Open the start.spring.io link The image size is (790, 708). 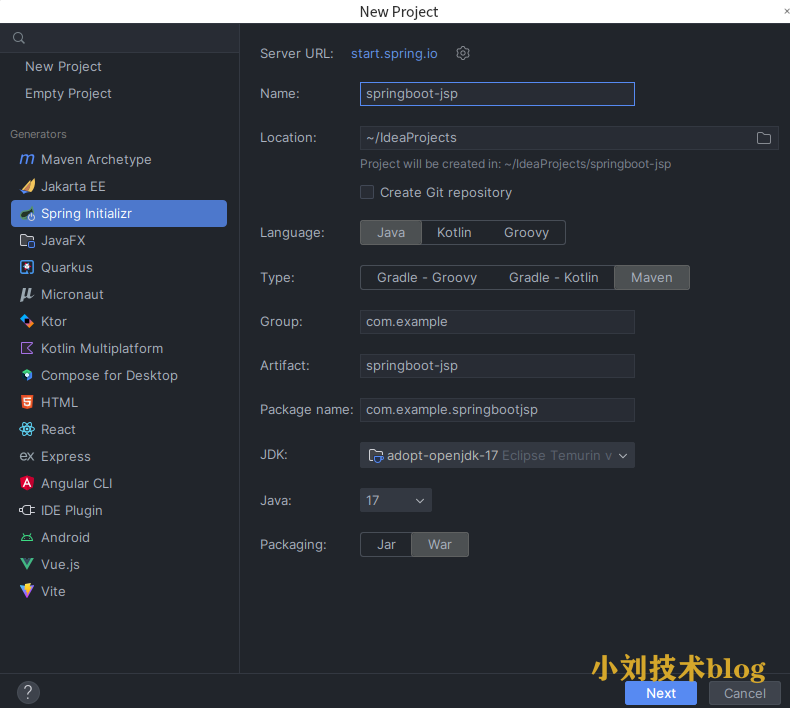point(394,53)
